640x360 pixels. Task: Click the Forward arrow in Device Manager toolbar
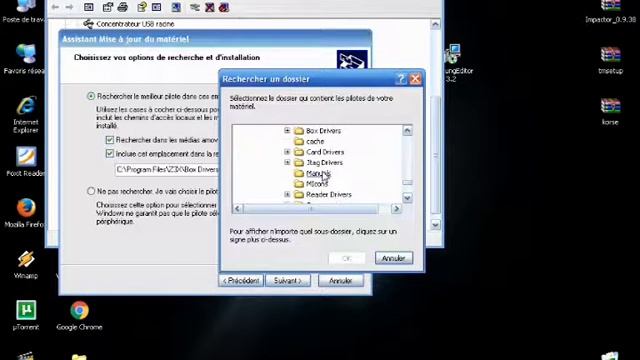point(69,7)
